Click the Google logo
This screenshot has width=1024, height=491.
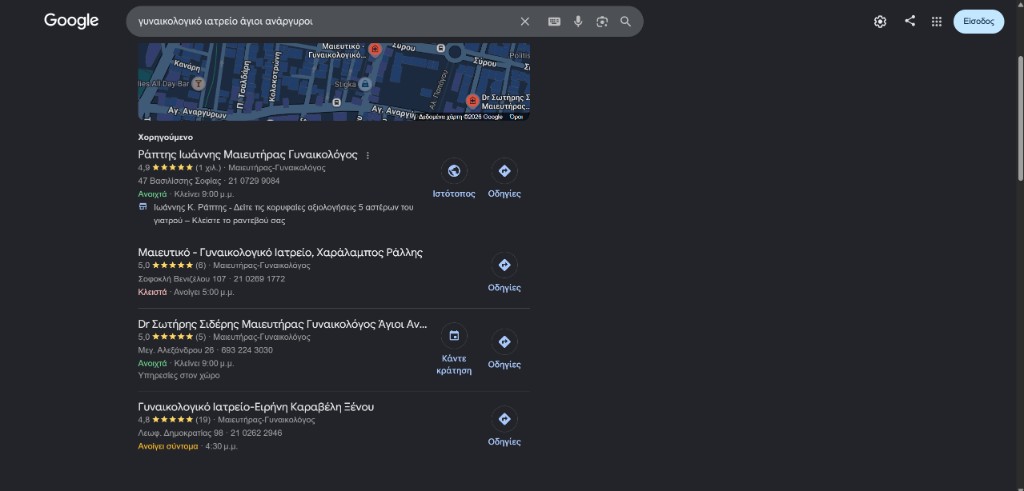71,21
